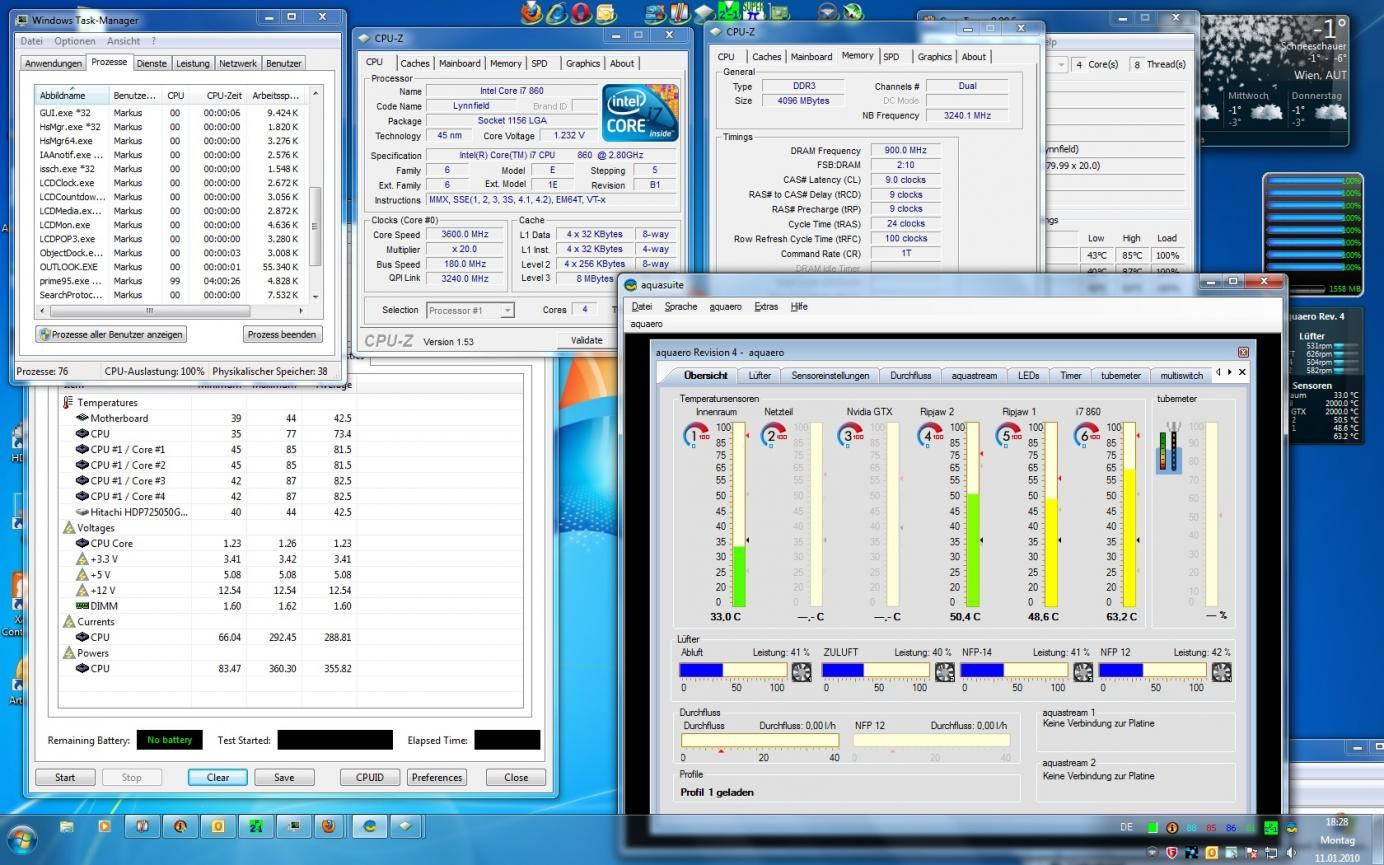Collapse the Powers tree node
Screen dimensions: 1384x865
[86, 653]
